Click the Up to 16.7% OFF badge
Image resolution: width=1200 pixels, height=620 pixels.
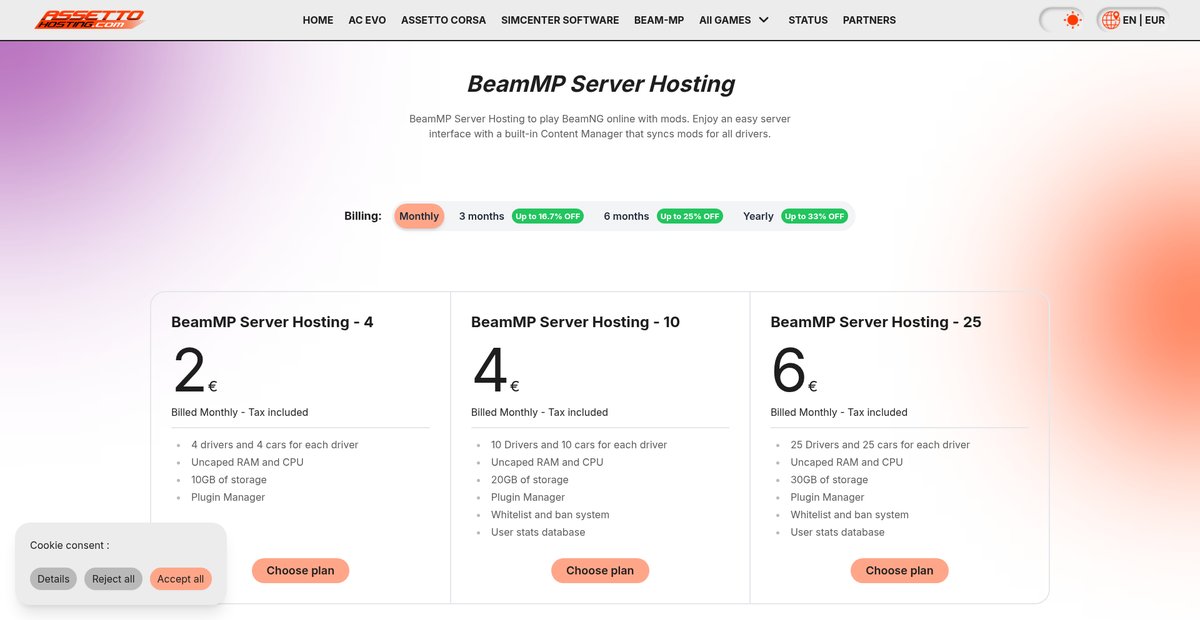tap(548, 216)
